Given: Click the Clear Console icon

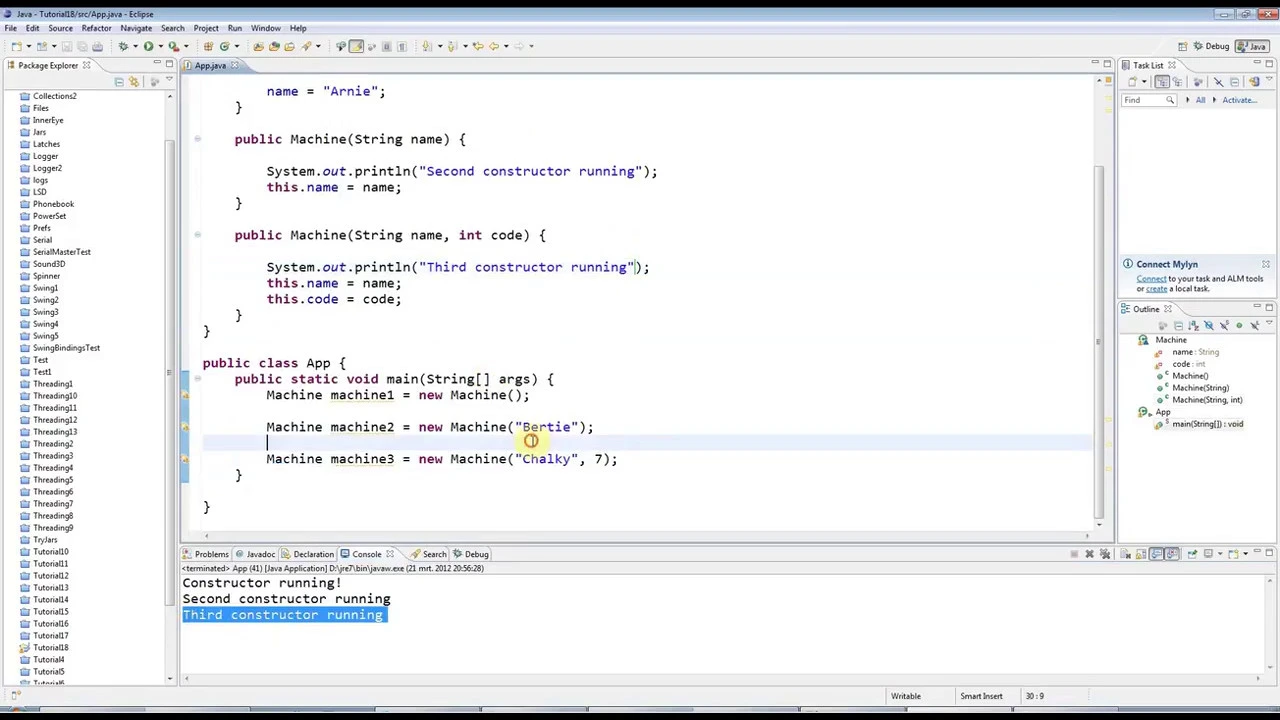Looking at the screenshot, I should 1125,554.
